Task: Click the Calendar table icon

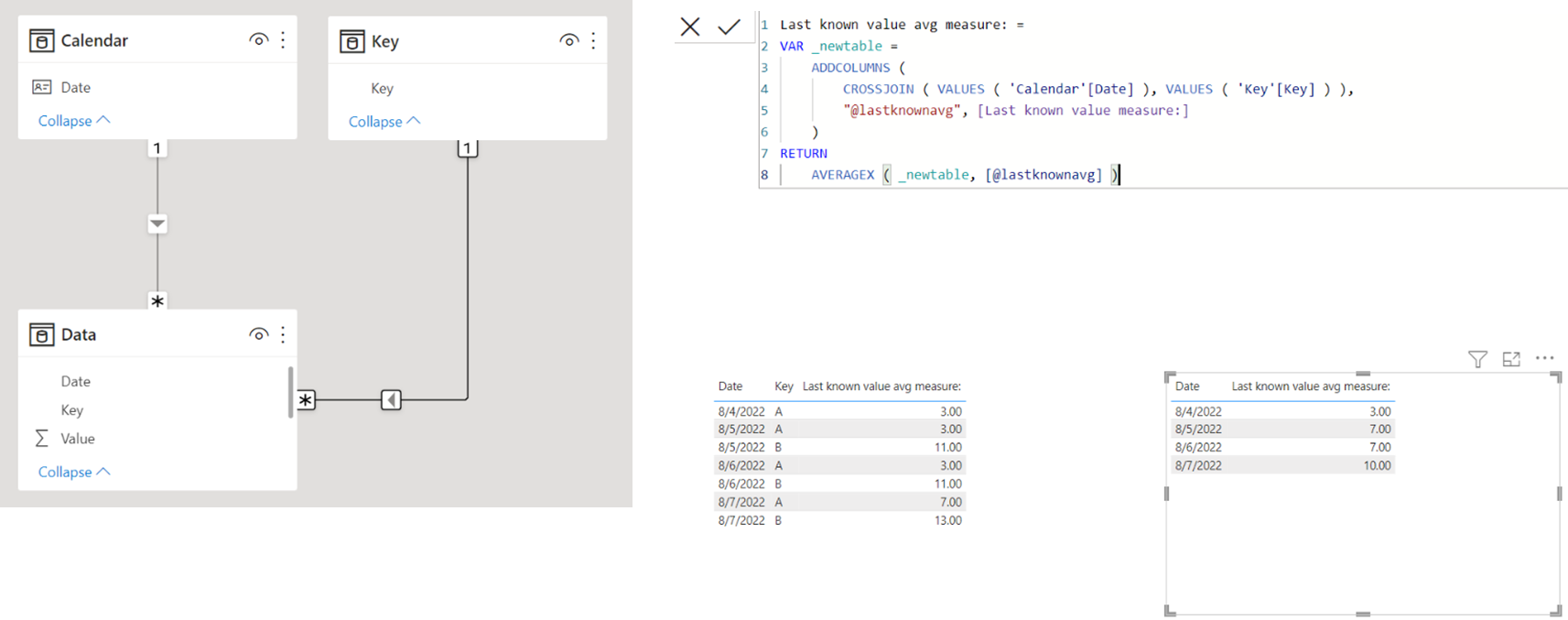Action: pyautogui.click(x=41, y=40)
